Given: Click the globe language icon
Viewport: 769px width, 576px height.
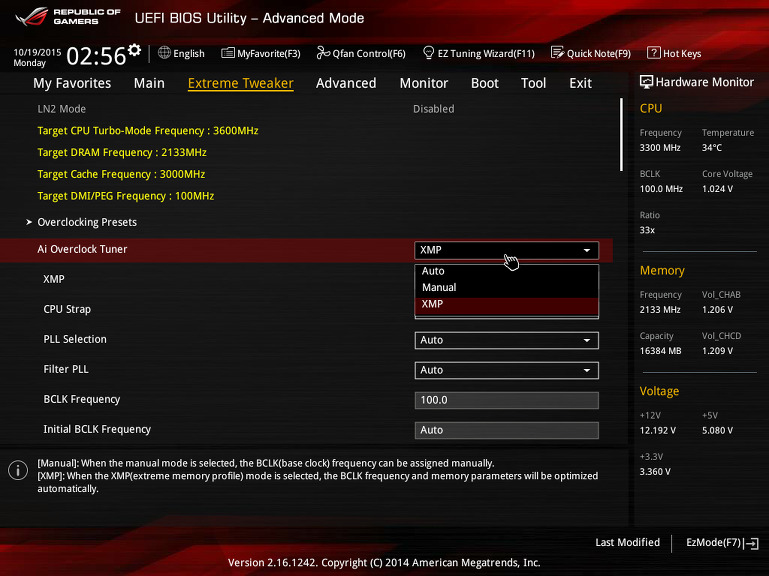Looking at the screenshot, I should click(x=164, y=53).
